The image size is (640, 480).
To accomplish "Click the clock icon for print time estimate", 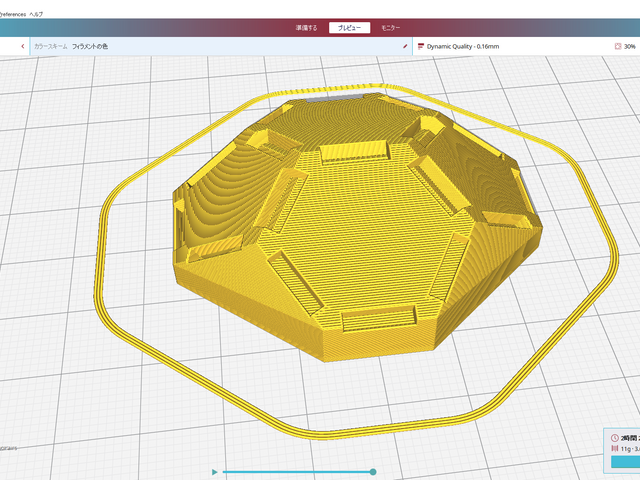I will click(x=613, y=439).
